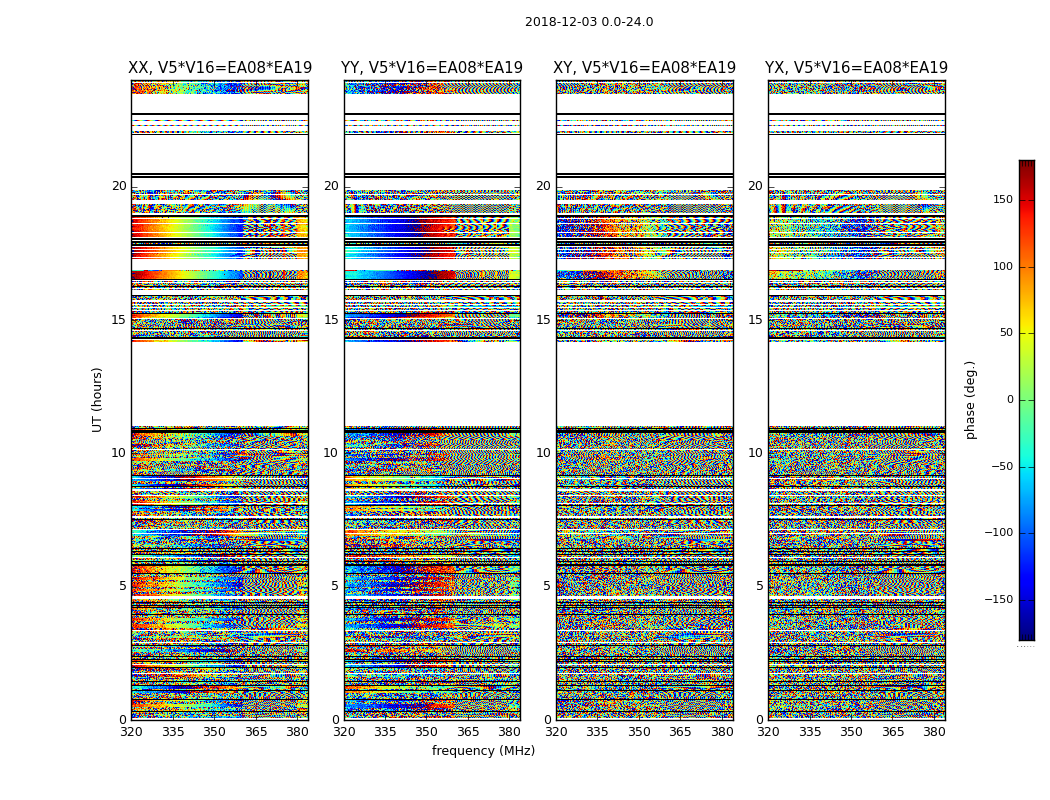Click the YY panel y-axis tick 10
Screen dimensions: 1050x800
[x=331, y=453]
